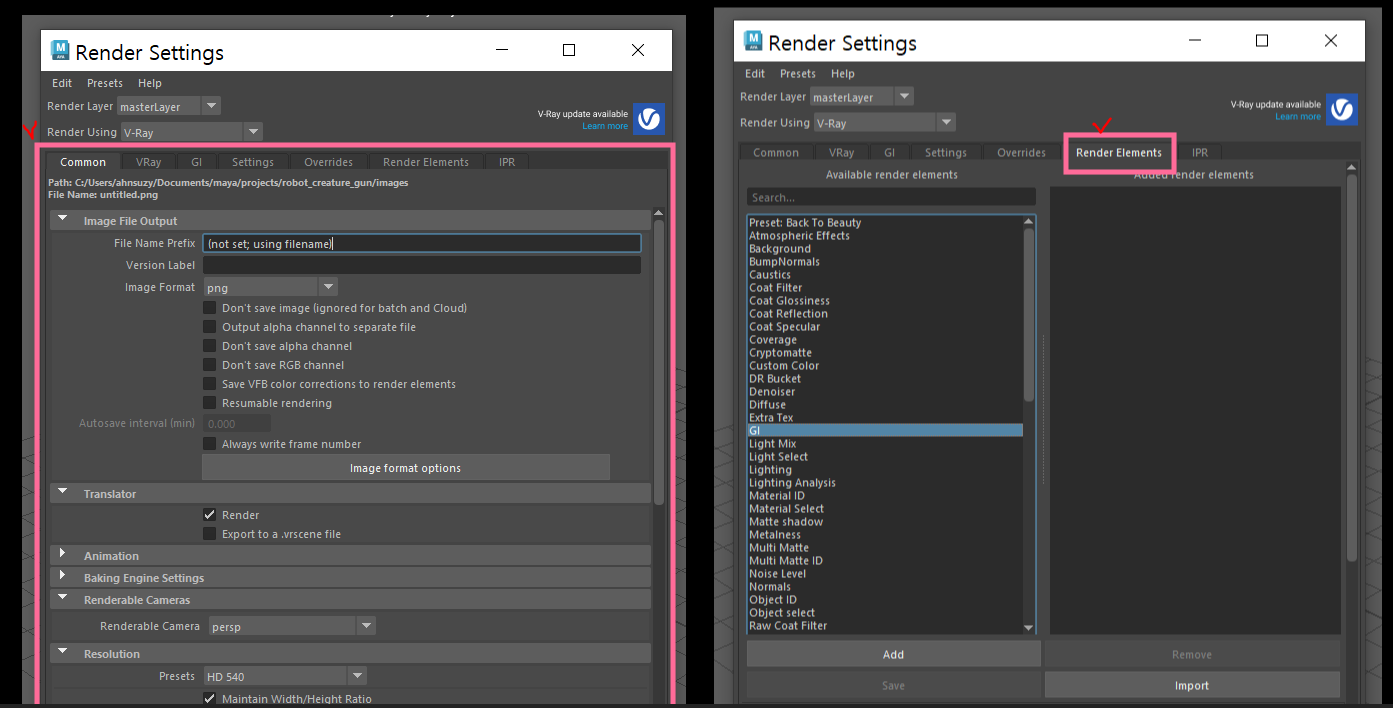Collapse Renderable Cameras section
1393x708 pixels.
[x=63, y=599]
